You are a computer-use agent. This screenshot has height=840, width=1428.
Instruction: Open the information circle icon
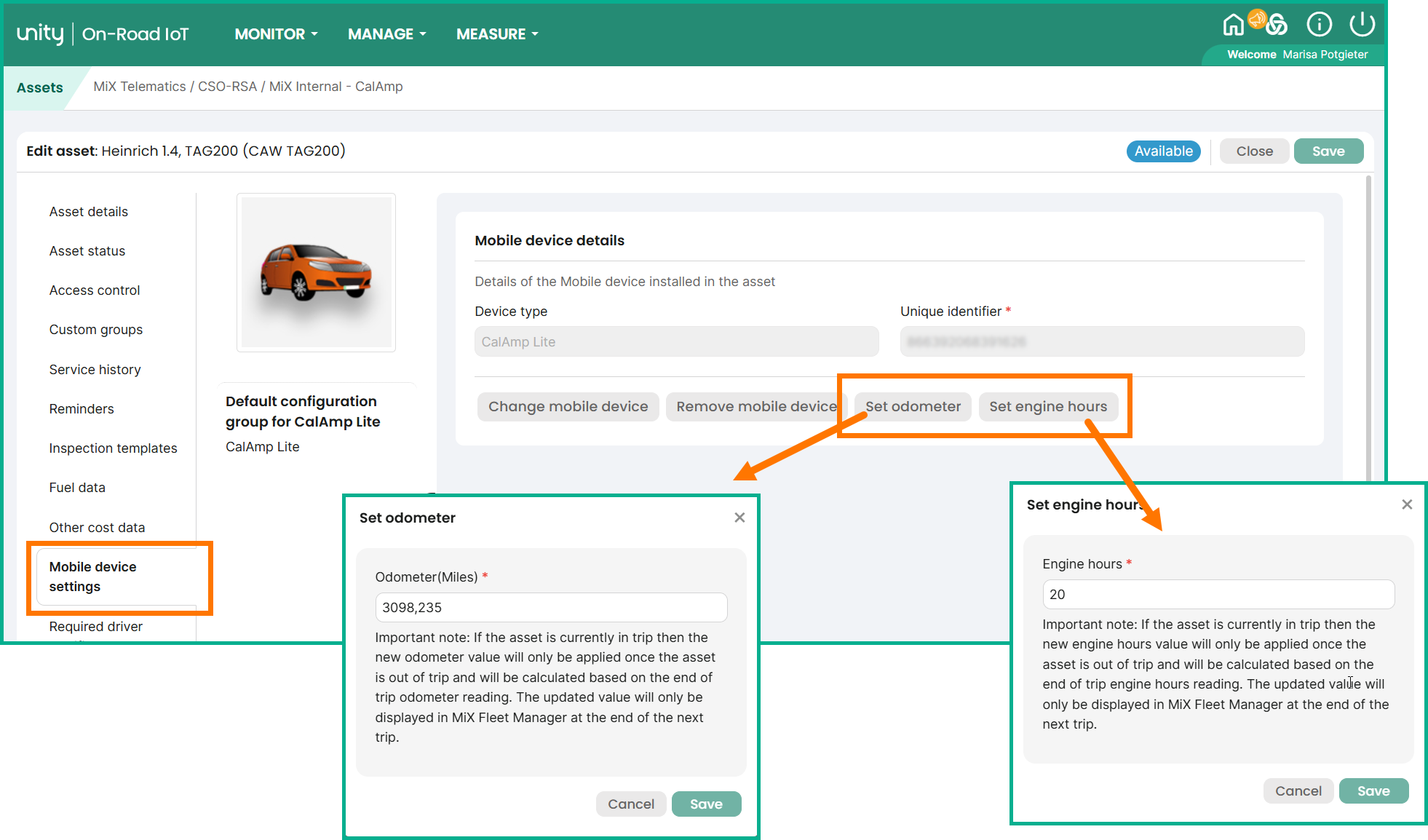click(x=1319, y=25)
